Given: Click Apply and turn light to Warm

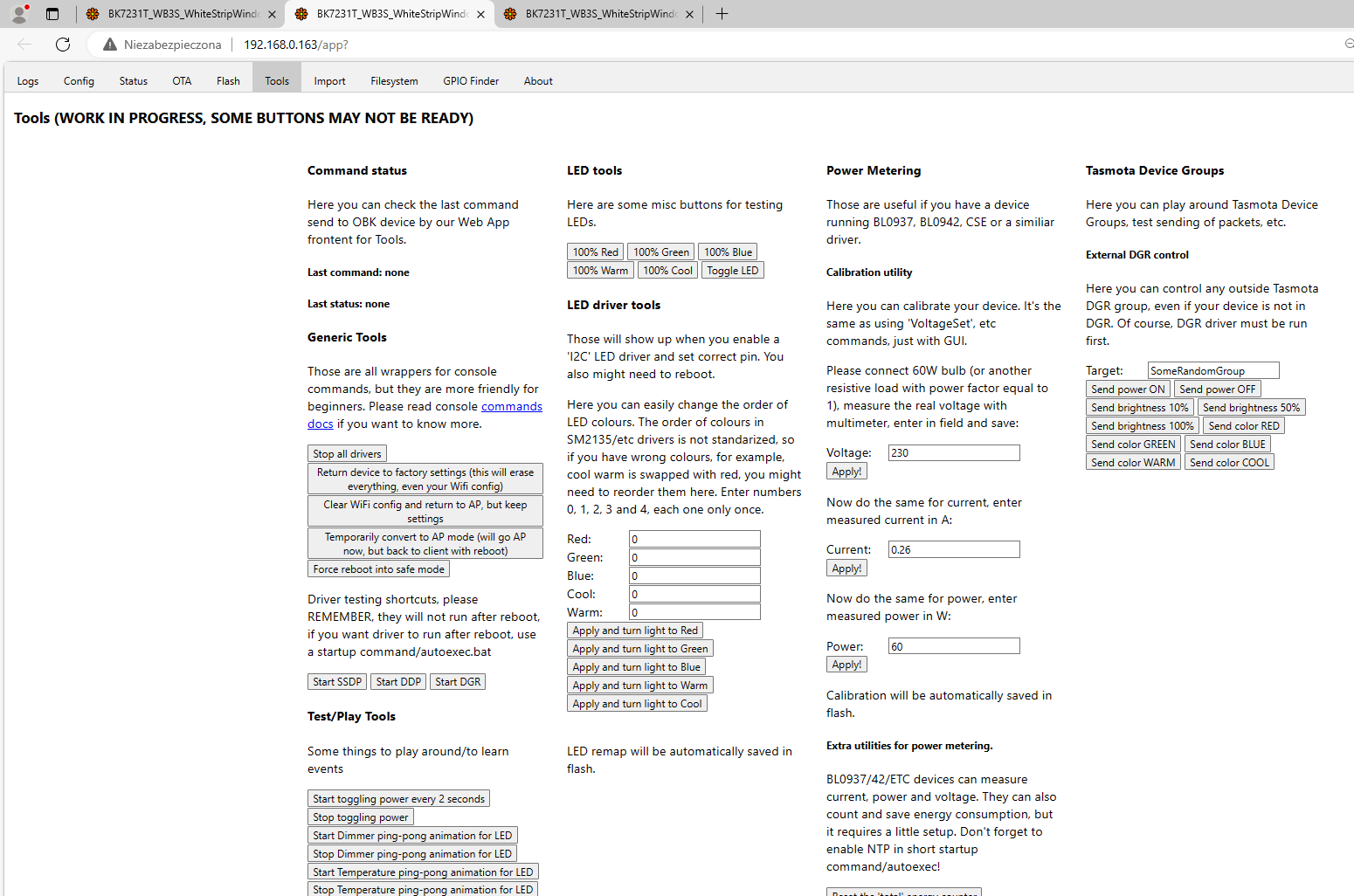Looking at the screenshot, I should tap(640, 686).
